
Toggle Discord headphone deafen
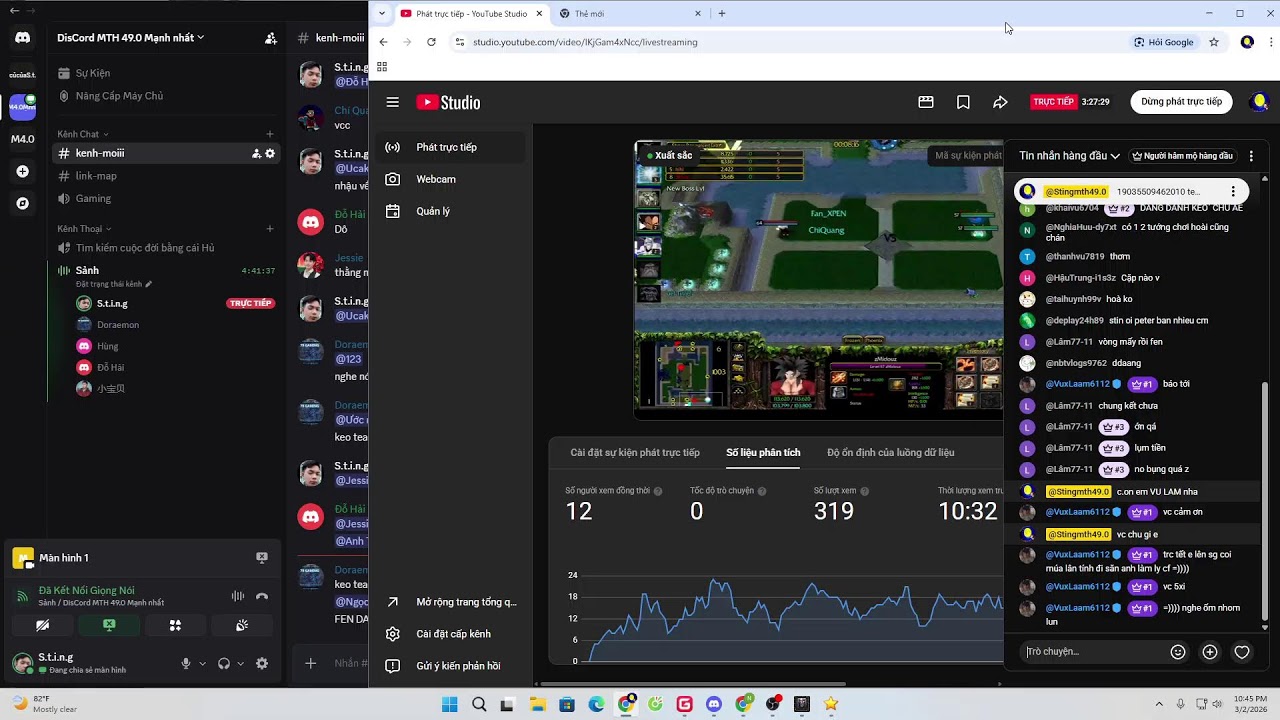(224, 663)
